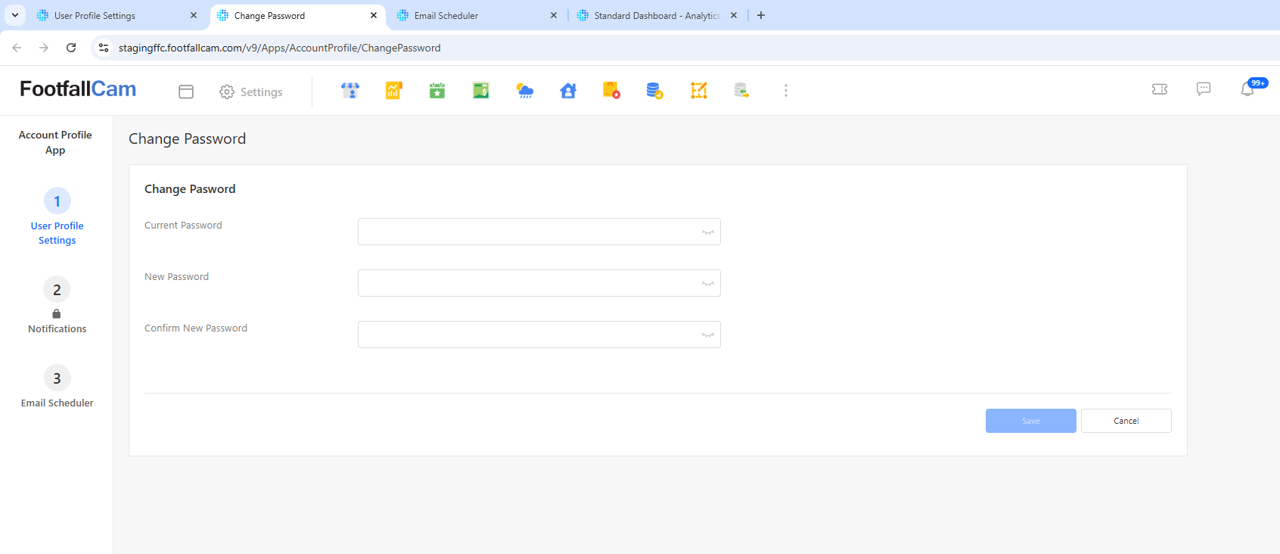
Task: Open the green calendar star icon
Action: (437, 91)
